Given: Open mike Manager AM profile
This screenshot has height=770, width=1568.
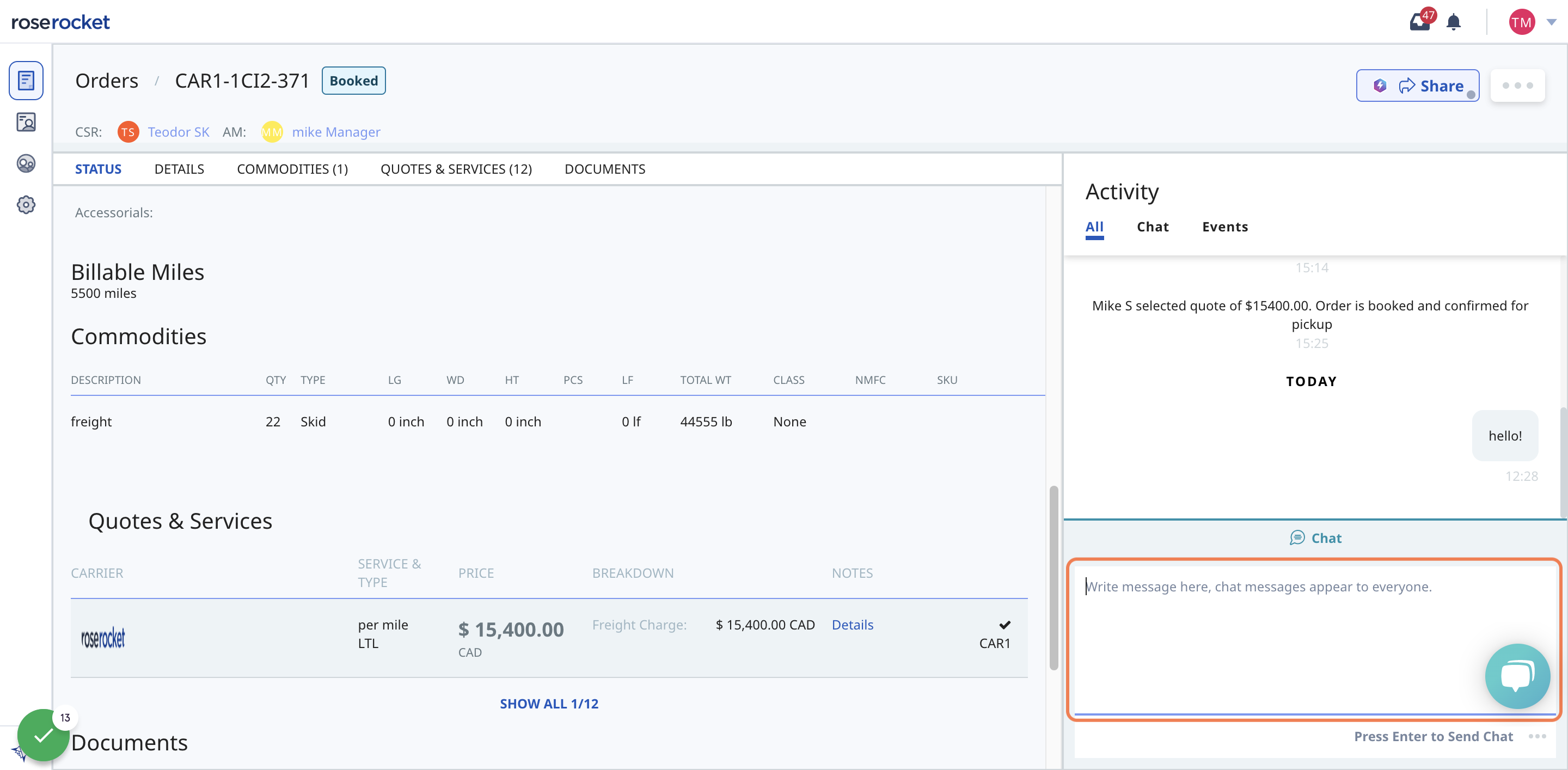Looking at the screenshot, I should click(x=336, y=132).
